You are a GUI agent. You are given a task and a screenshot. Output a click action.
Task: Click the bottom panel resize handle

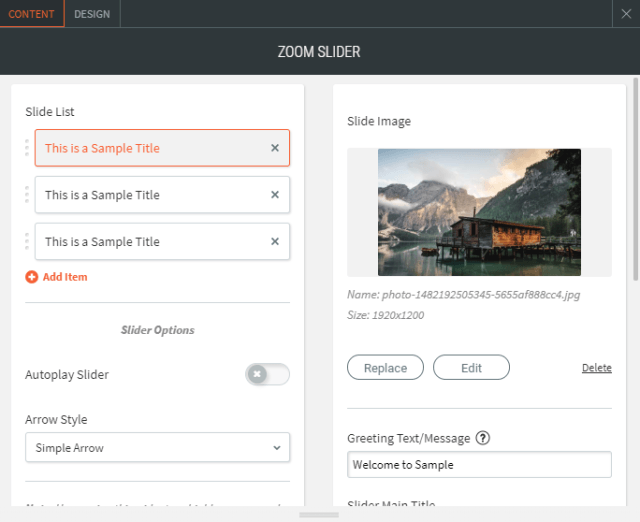pyautogui.click(x=319, y=515)
